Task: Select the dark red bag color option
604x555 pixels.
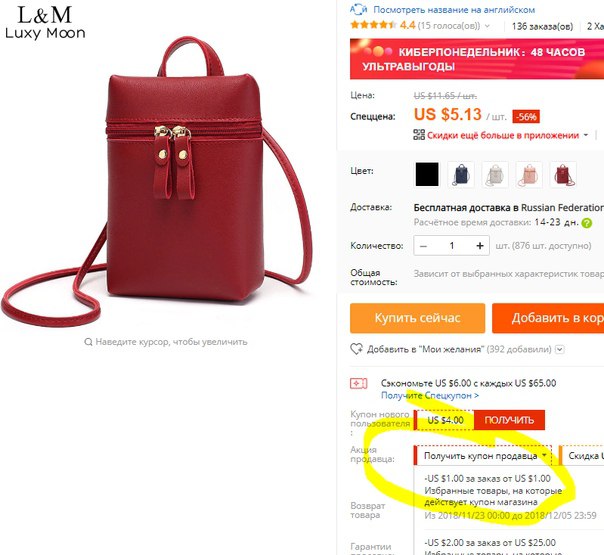Action: coord(563,174)
